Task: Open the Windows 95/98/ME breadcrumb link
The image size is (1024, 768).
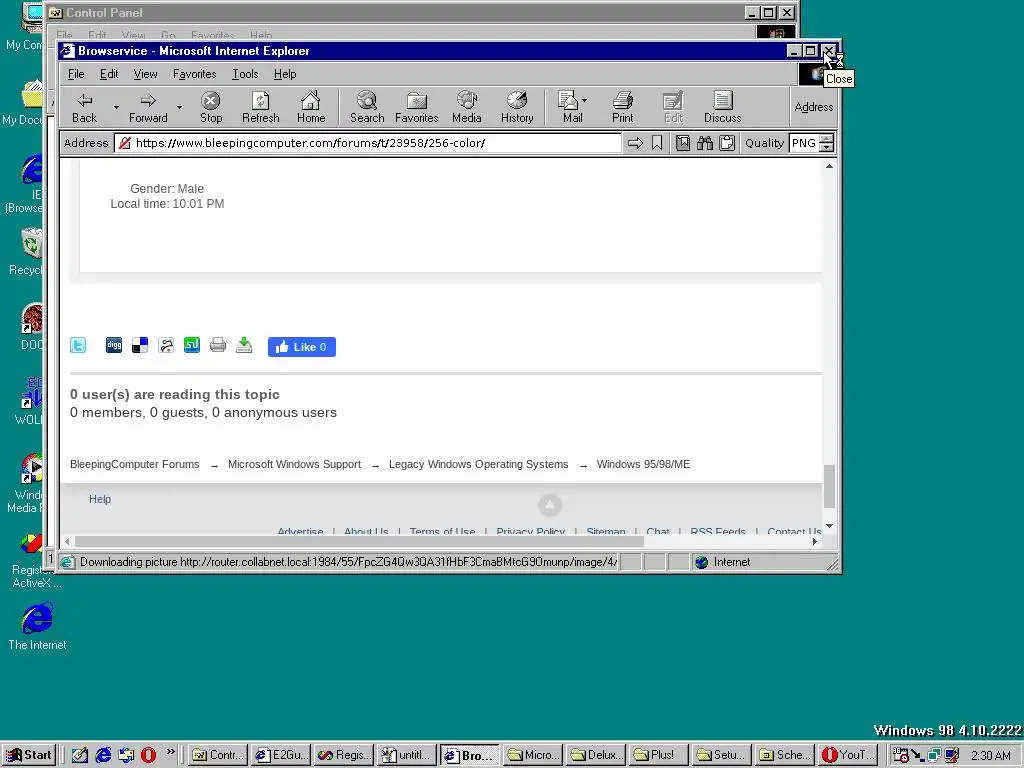Action: [643, 464]
